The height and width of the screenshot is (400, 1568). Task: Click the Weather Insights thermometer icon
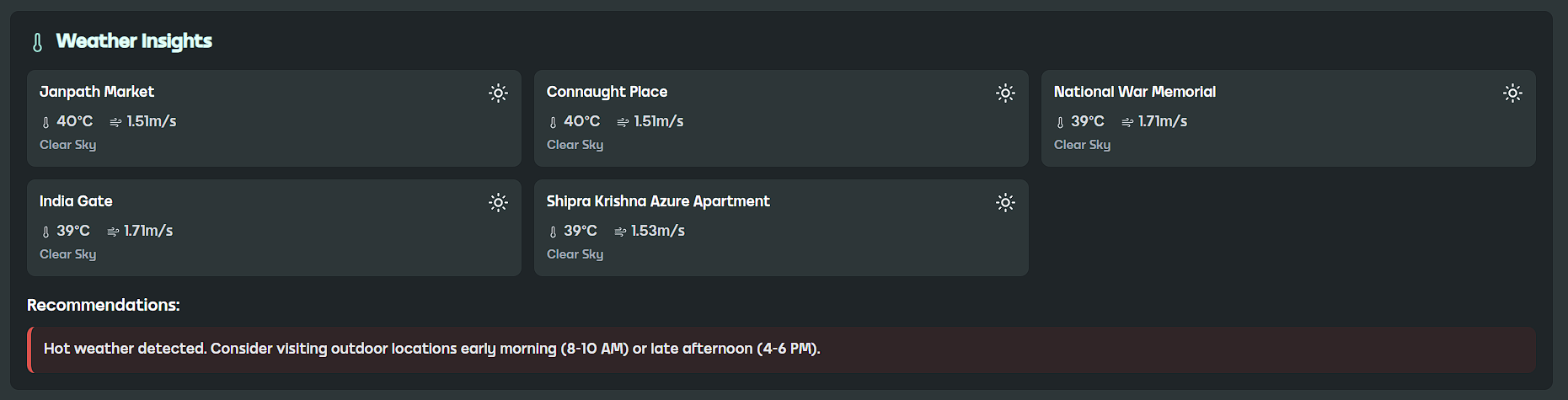[37, 42]
